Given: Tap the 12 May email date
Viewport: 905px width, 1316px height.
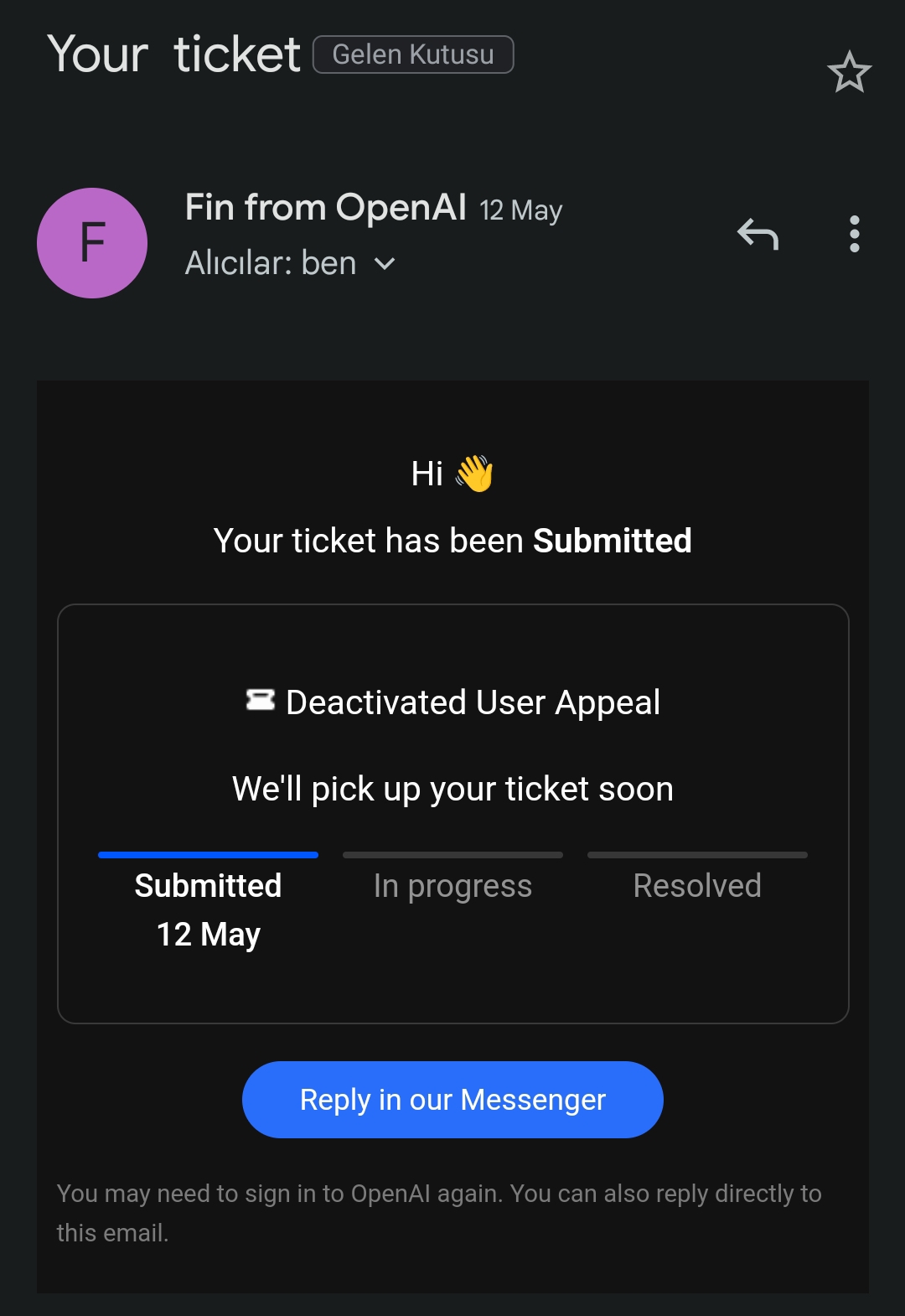Looking at the screenshot, I should click(x=520, y=210).
